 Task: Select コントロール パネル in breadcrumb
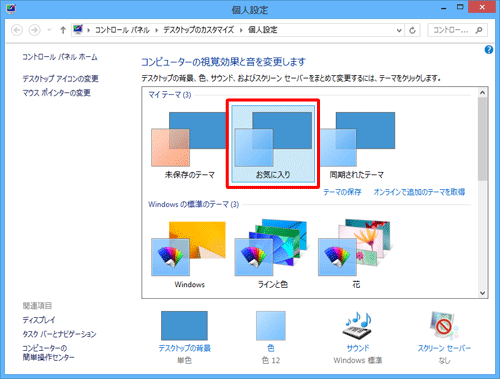point(122,30)
